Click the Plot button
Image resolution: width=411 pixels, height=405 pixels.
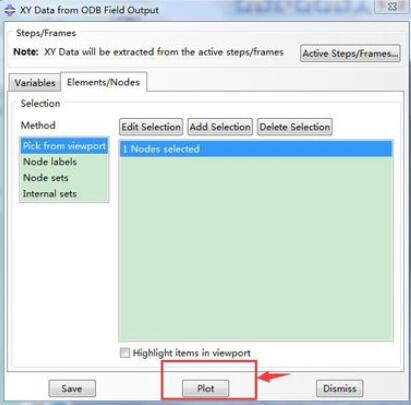(x=205, y=388)
